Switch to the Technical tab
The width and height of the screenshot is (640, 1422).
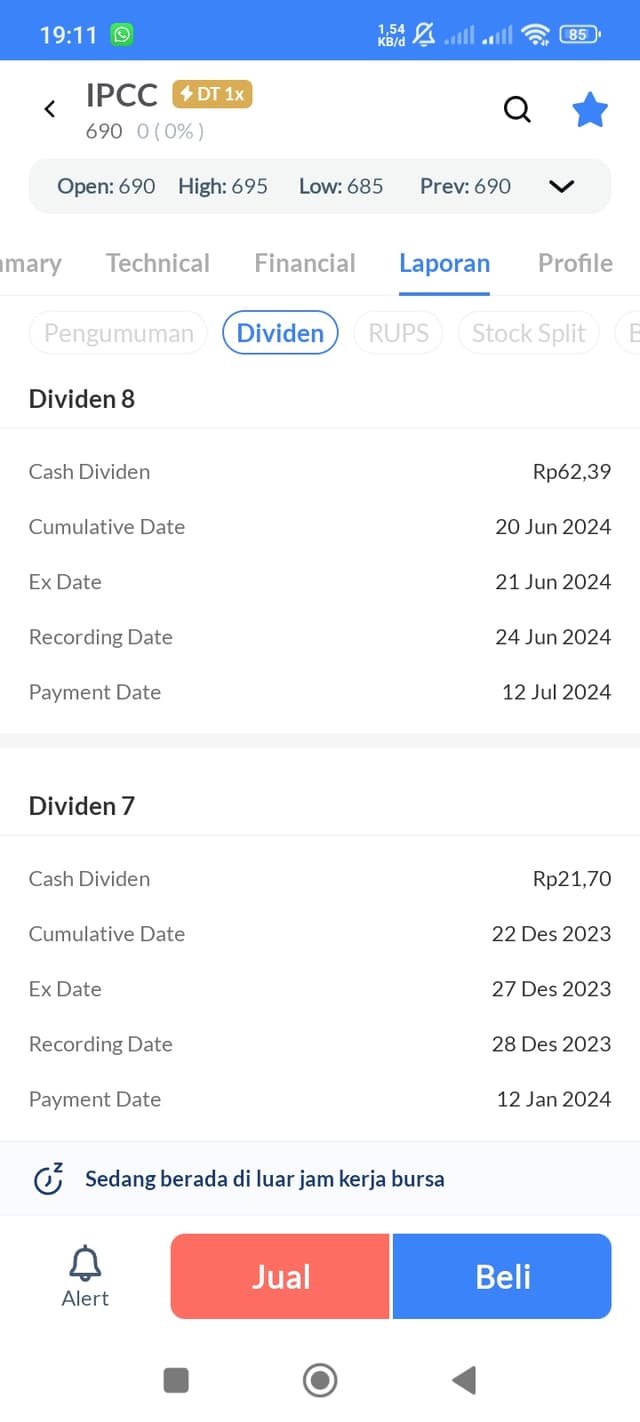[158, 263]
